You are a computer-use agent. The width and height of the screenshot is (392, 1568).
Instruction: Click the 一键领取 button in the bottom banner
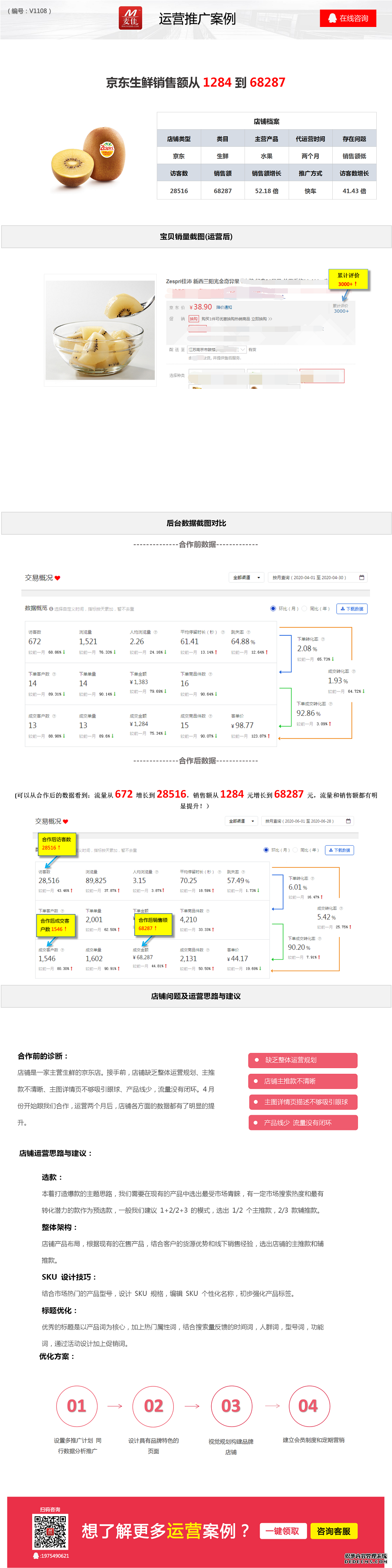point(282,1531)
